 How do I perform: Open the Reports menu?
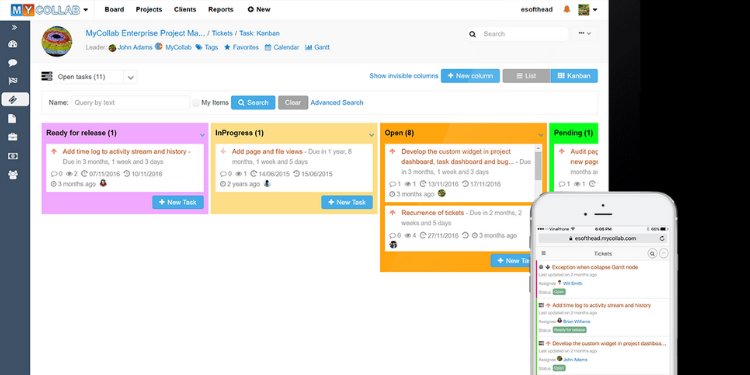click(x=221, y=10)
